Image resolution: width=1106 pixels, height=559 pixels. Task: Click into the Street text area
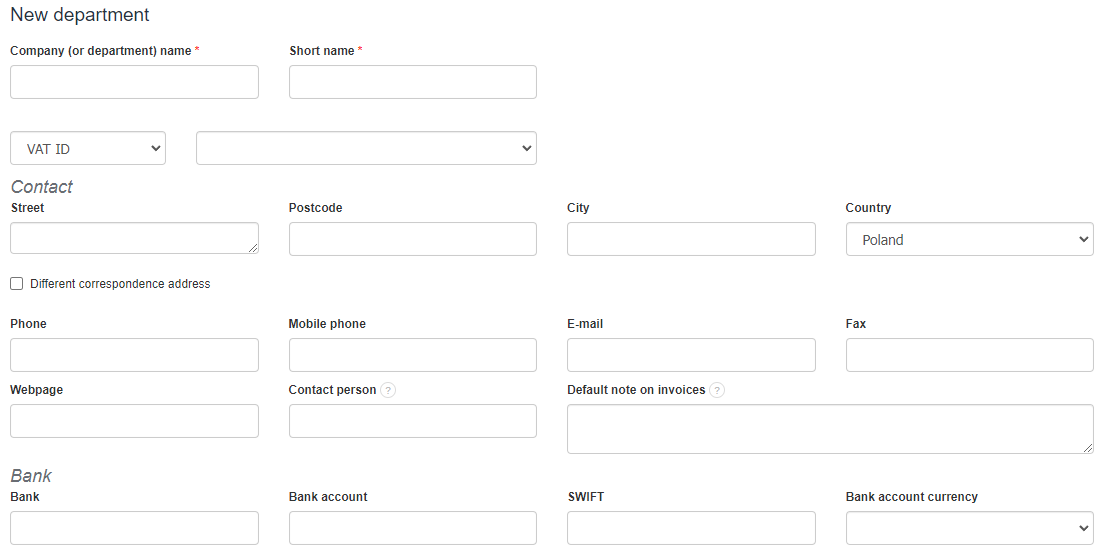point(134,238)
